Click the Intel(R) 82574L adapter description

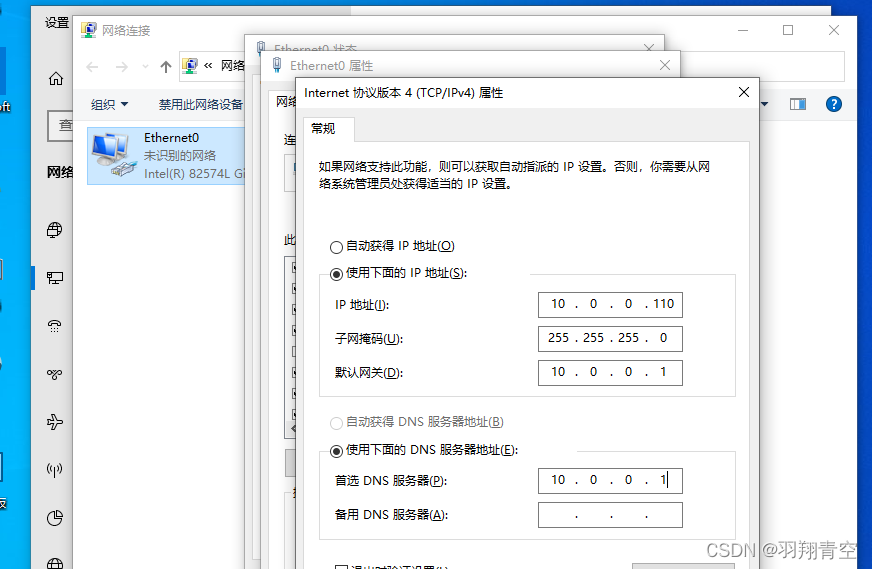tap(194, 174)
